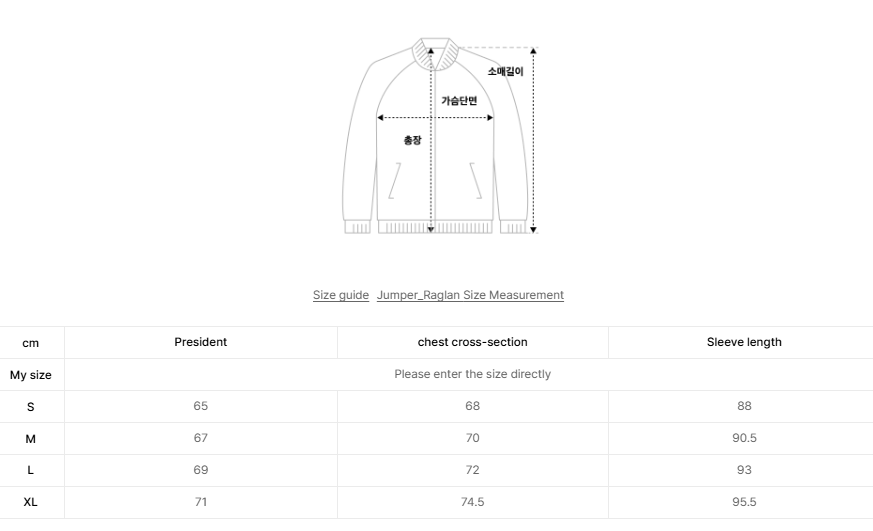Screen dimensions: 873x531
Task: Select the XL size row label
Action: [31, 502]
